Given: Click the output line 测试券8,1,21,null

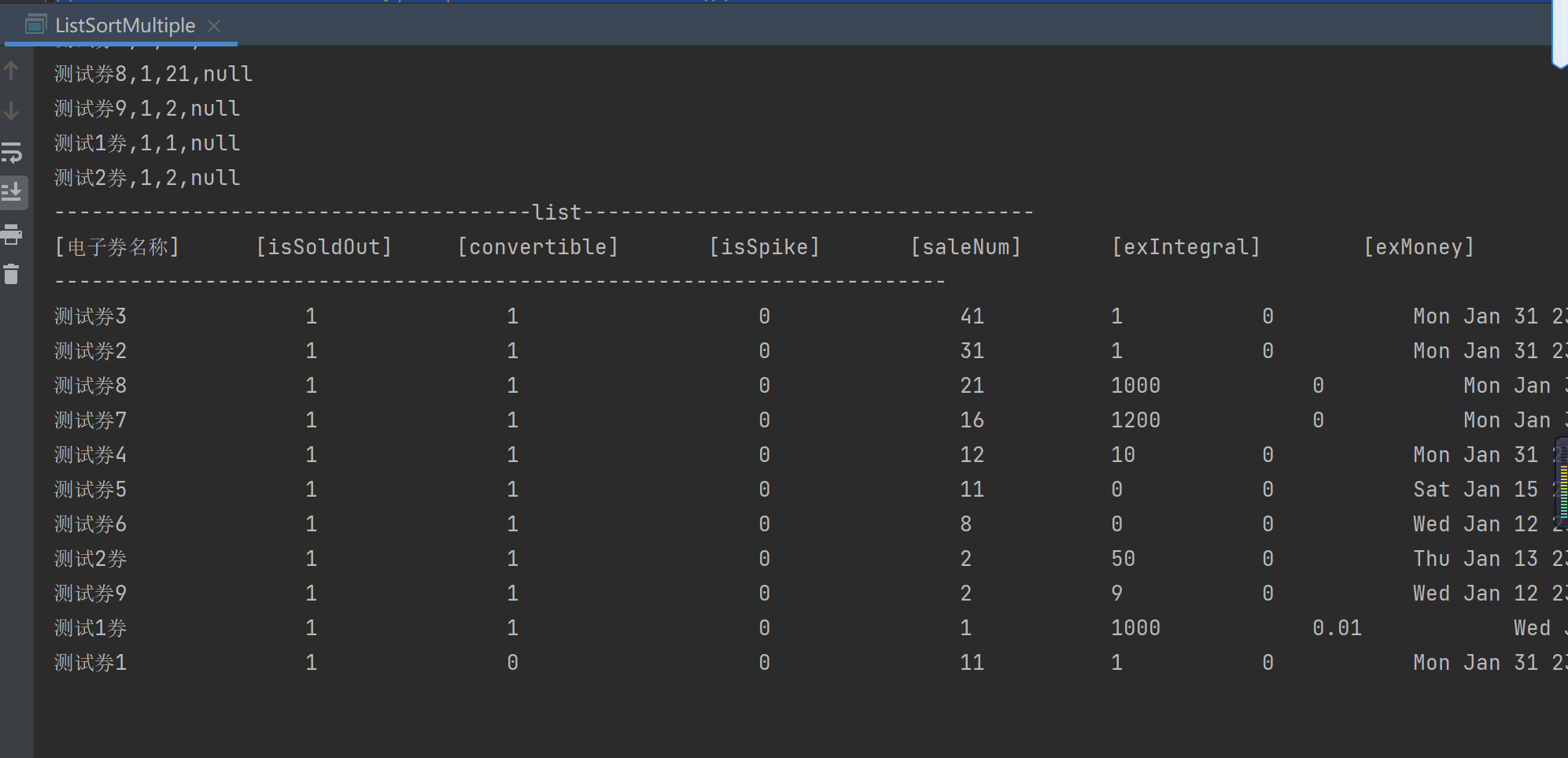Looking at the screenshot, I should (x=152, y=72).
